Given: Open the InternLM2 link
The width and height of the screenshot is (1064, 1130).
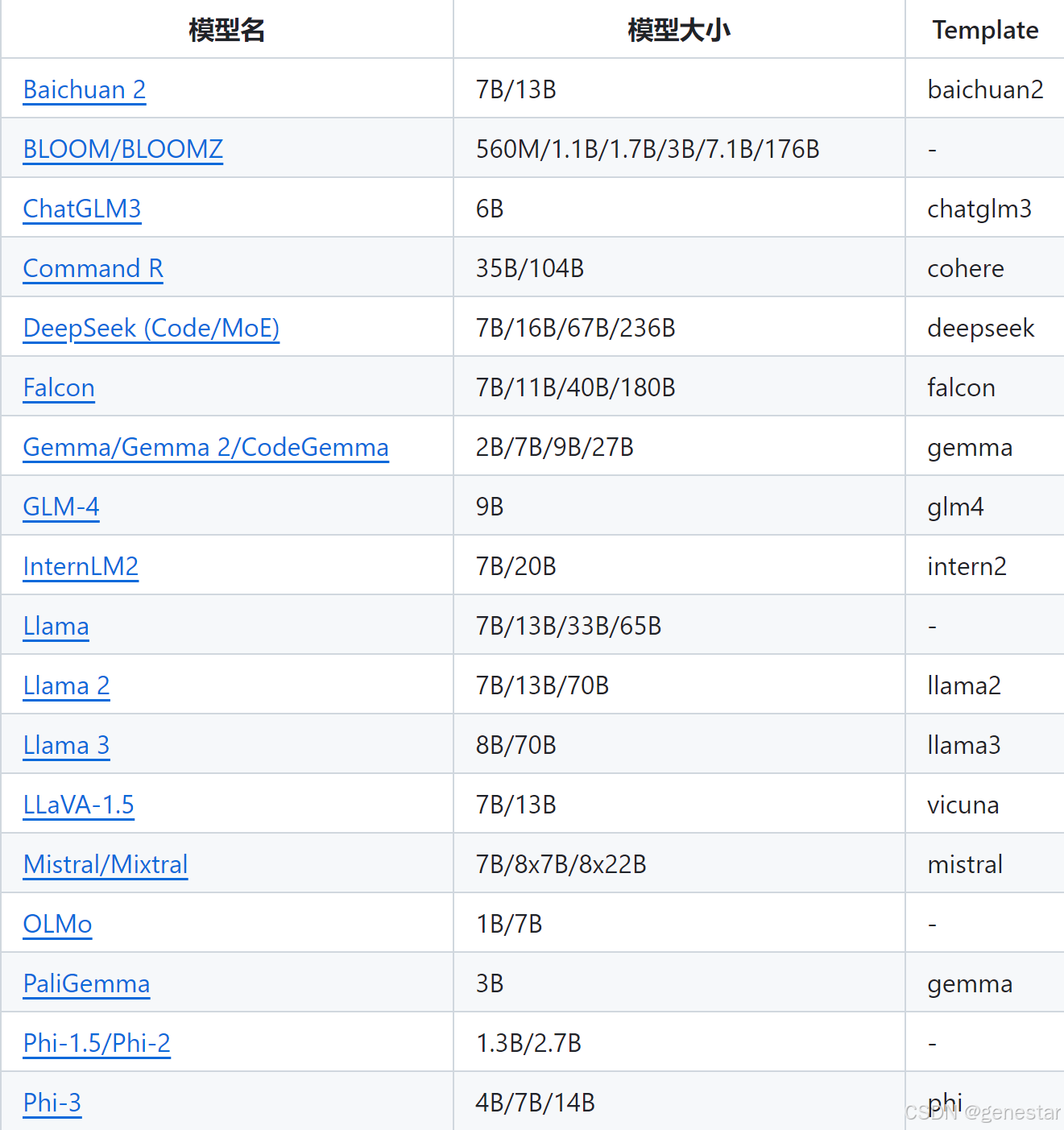Looking at the screenshot, I should pos(81,566).
